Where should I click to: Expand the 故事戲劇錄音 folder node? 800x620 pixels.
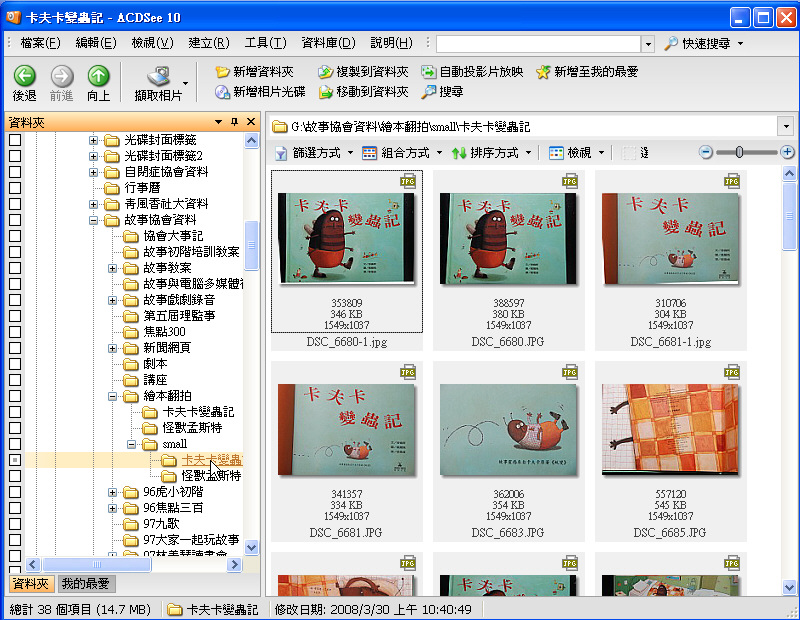[112, 300]
